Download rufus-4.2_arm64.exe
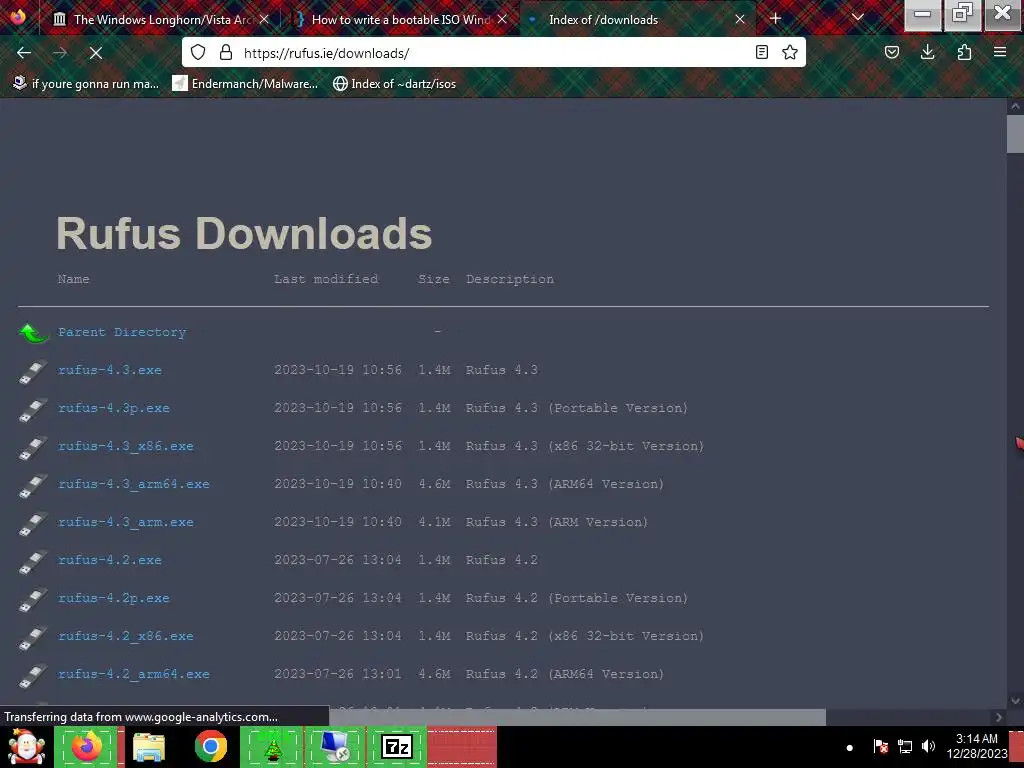 coord(134,674)
